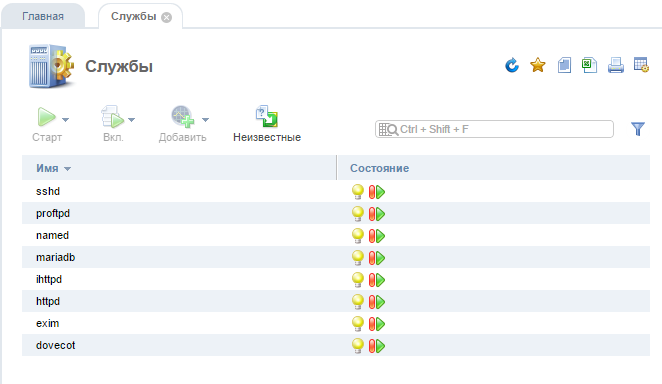Click the Состояние column header
The width and height of the screenshot is (662, 384).
379,168
